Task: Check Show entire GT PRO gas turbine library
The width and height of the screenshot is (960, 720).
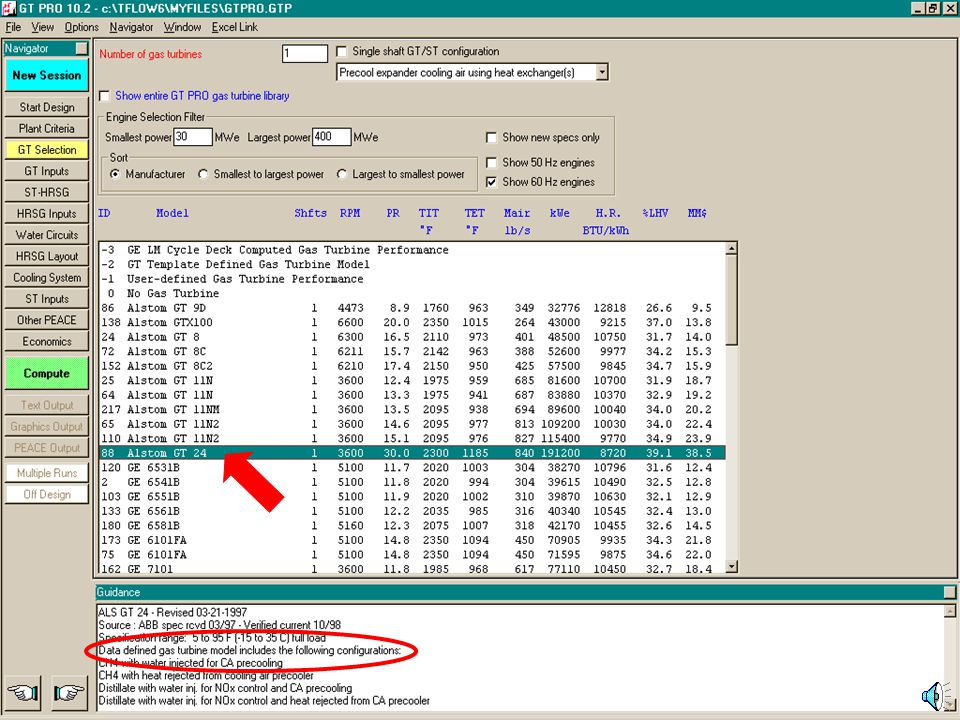Action: tap(105, 96)
